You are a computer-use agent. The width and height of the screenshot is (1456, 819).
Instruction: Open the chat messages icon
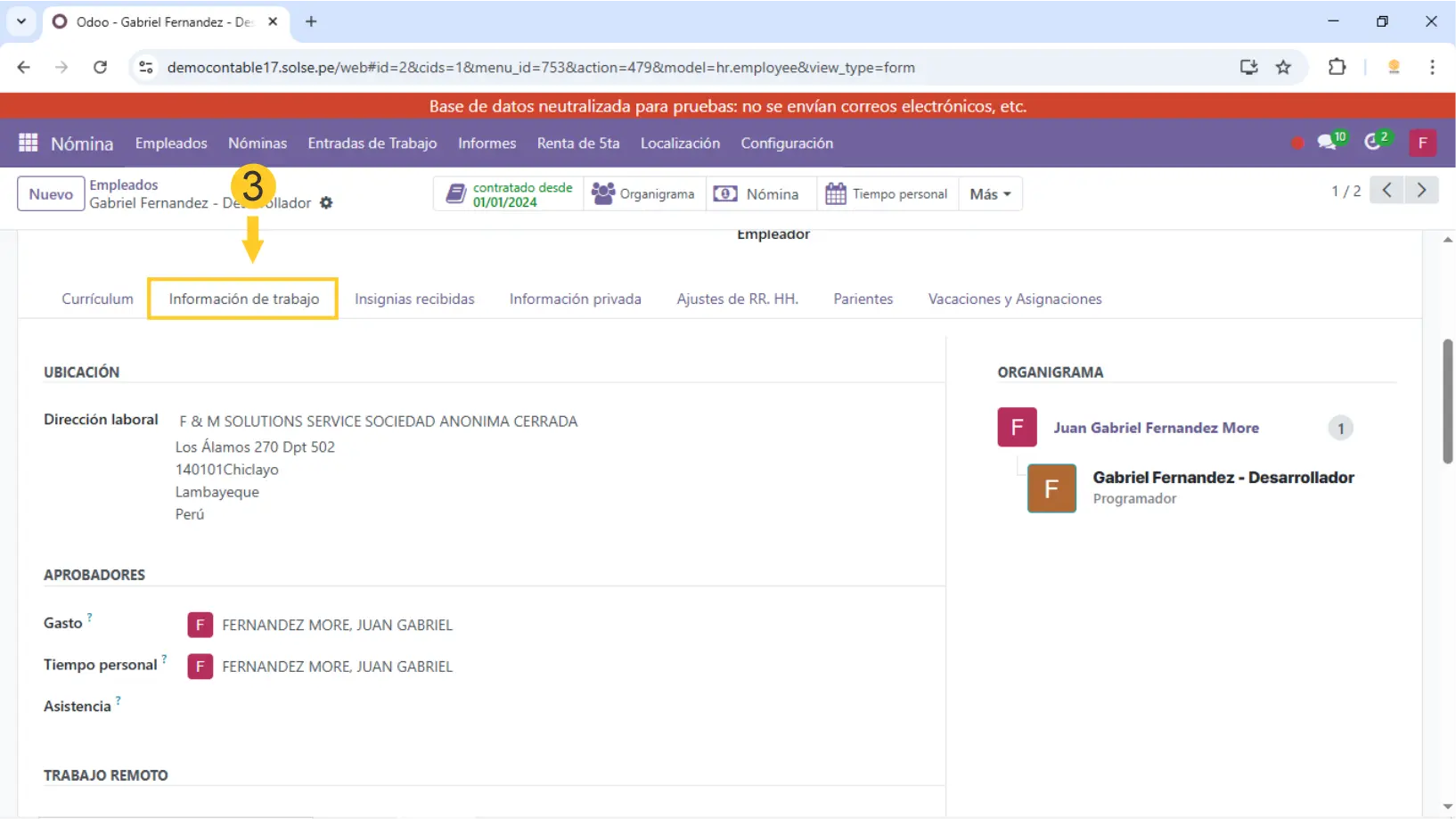[x=1327, y=143]
